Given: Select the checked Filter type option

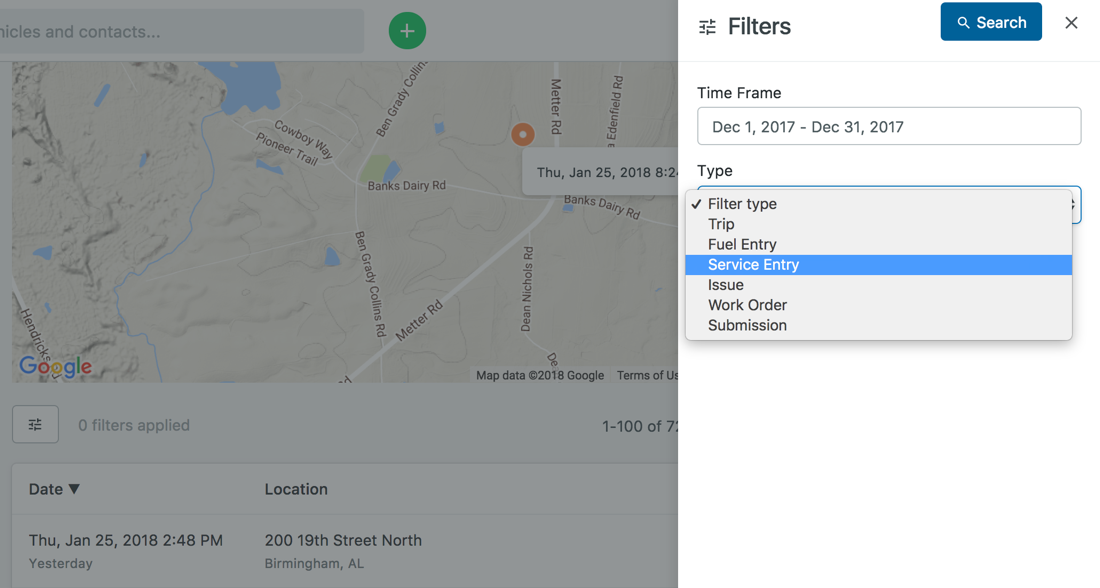Looking at the screenshot, I should (x=742, y=204).
